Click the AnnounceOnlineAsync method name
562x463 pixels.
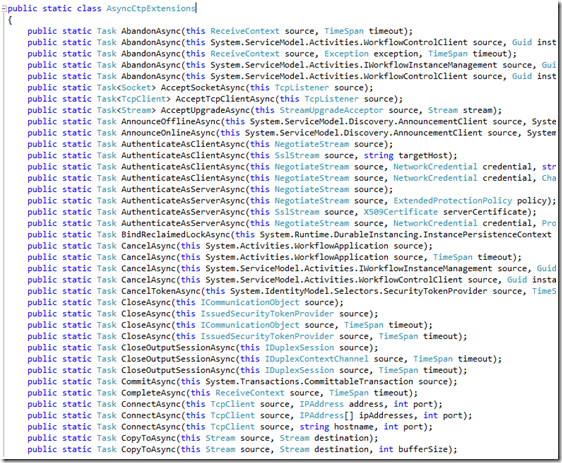click(168, 133)
